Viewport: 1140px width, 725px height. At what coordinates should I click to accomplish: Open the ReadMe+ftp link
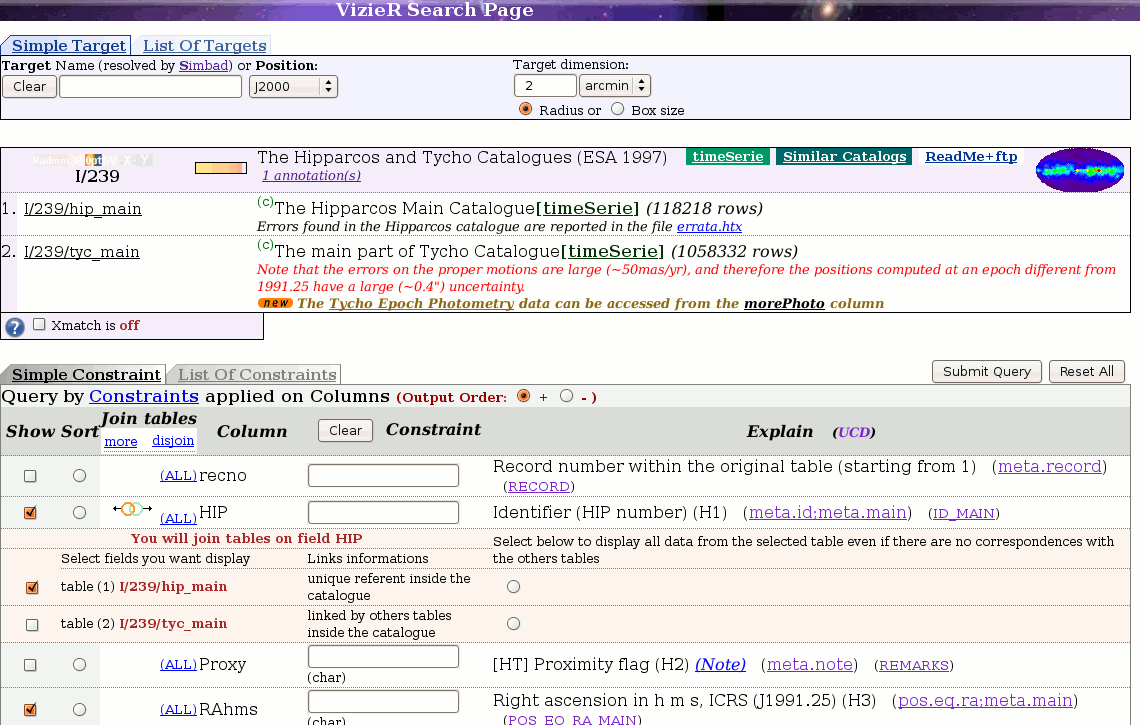coord(970,157)
